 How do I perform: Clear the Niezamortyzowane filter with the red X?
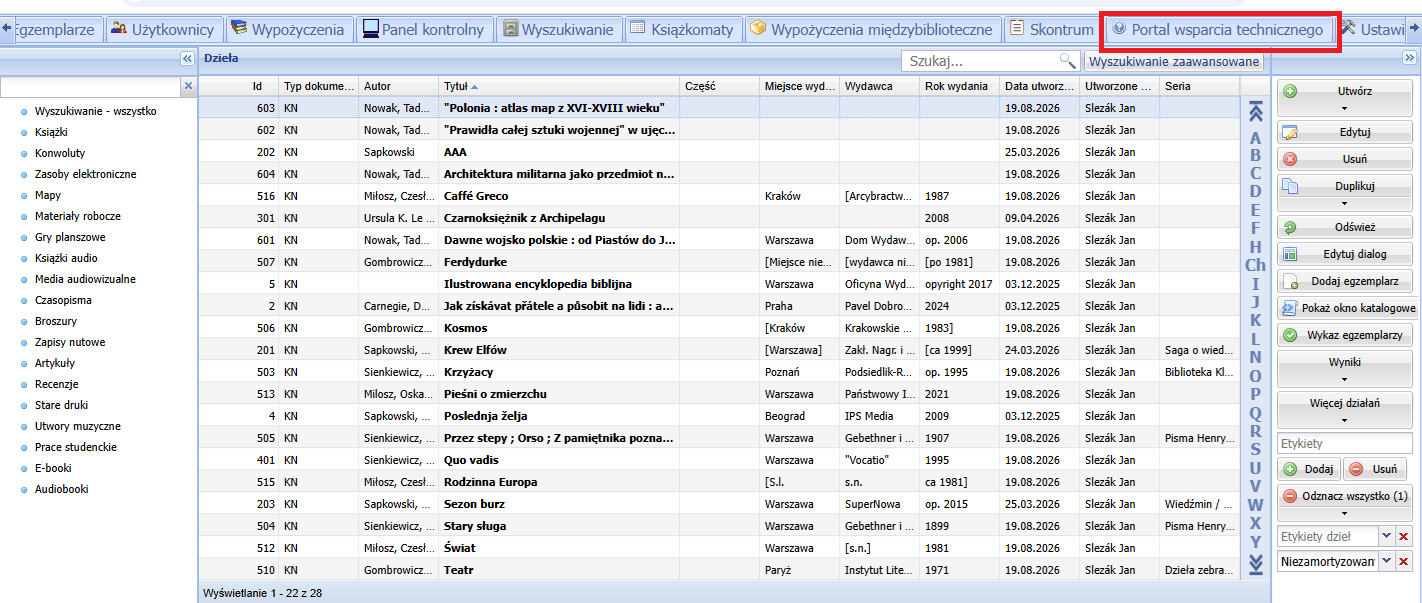click(1404, 562)
